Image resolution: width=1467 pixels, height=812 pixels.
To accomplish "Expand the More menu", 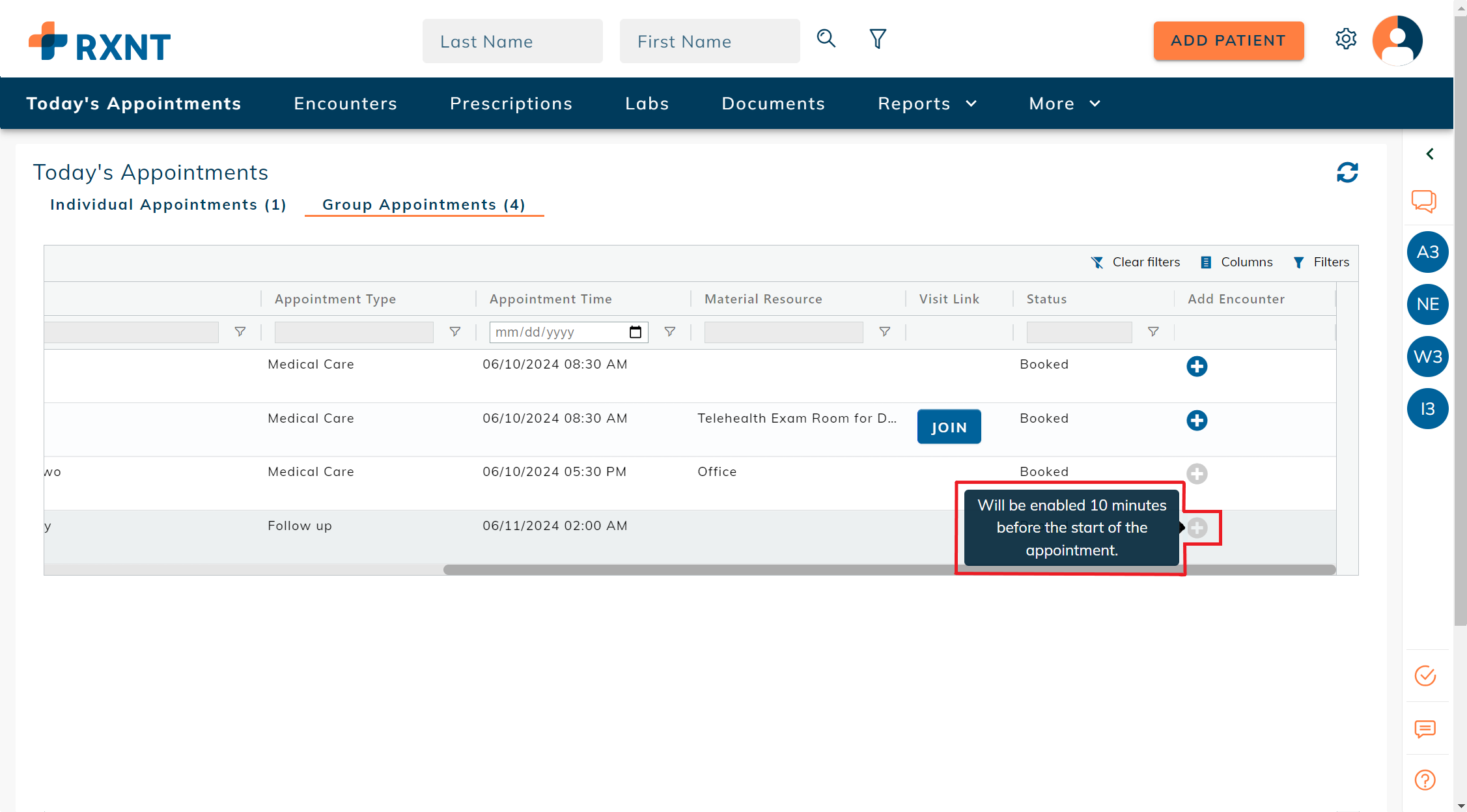I will [x=1065, y=104].
